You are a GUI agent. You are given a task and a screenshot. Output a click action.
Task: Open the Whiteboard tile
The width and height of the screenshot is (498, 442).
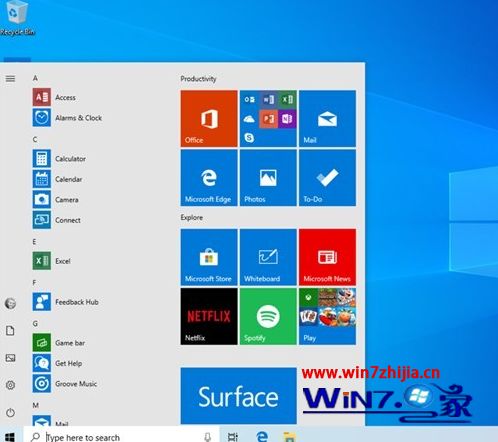click(268, 257)
